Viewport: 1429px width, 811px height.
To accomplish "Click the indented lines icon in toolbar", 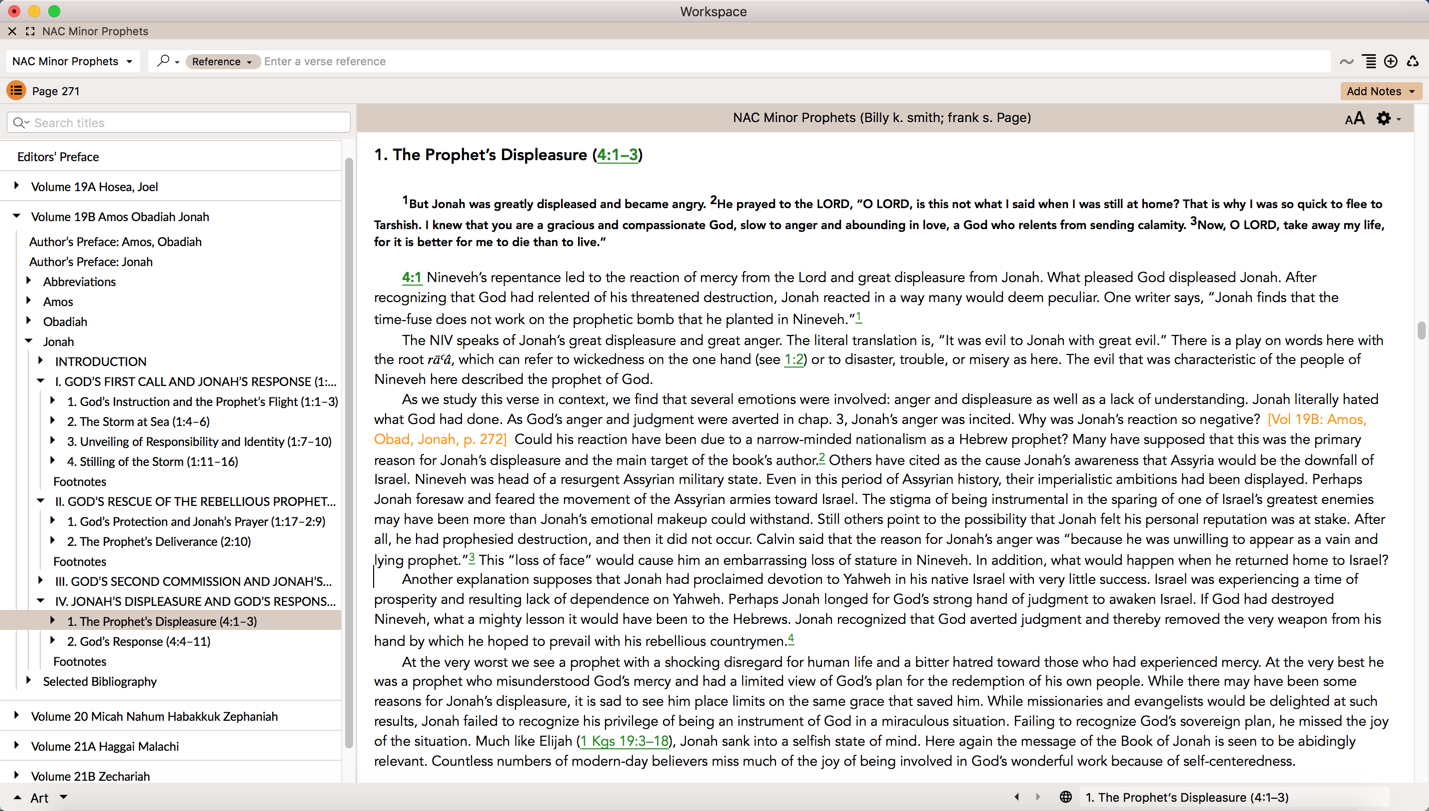I will pyautogui.click(x=1369, y=62).
